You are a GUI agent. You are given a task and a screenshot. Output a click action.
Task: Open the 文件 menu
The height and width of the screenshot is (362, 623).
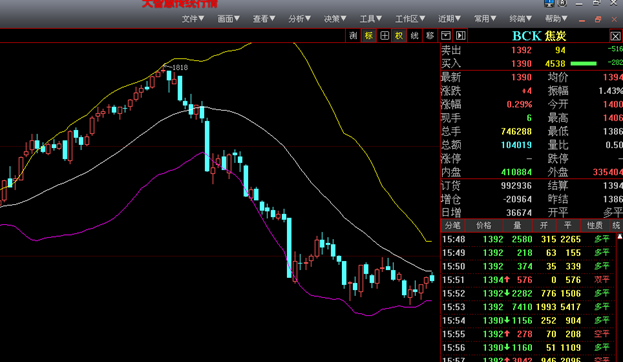193,19
